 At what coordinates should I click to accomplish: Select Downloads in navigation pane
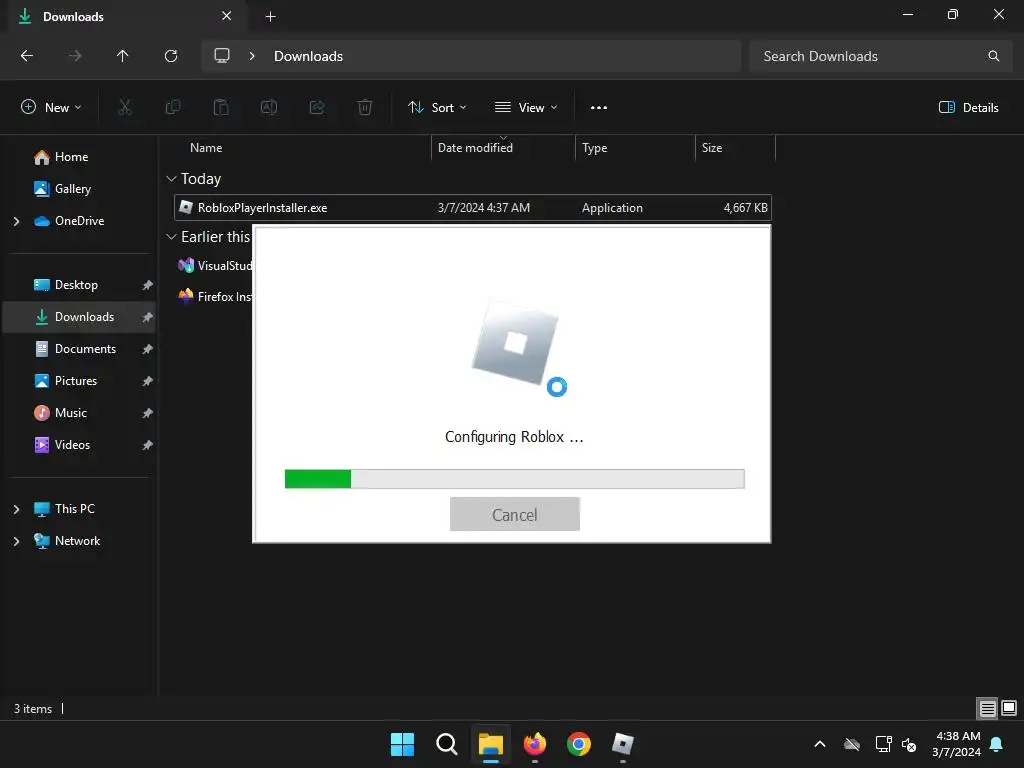click(79, 317)
